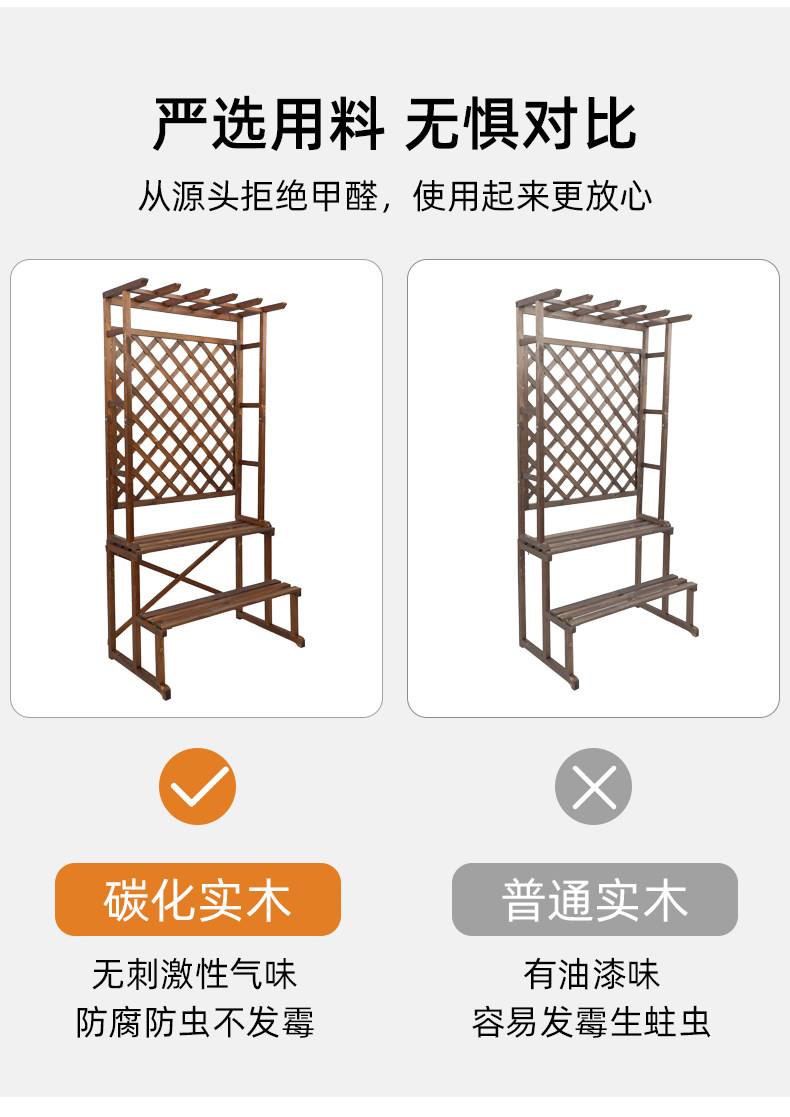Select the orange 碳化实木 label button
Viewport: 790px width, 1117px height.
198,899
